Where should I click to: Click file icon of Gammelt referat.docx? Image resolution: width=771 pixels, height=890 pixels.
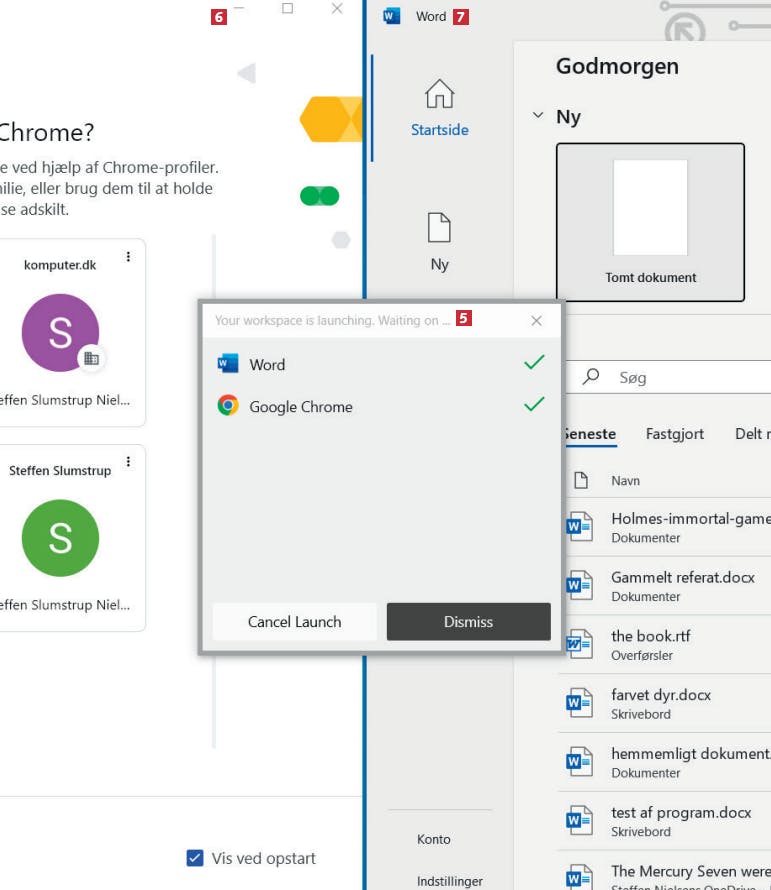[579, 585]
